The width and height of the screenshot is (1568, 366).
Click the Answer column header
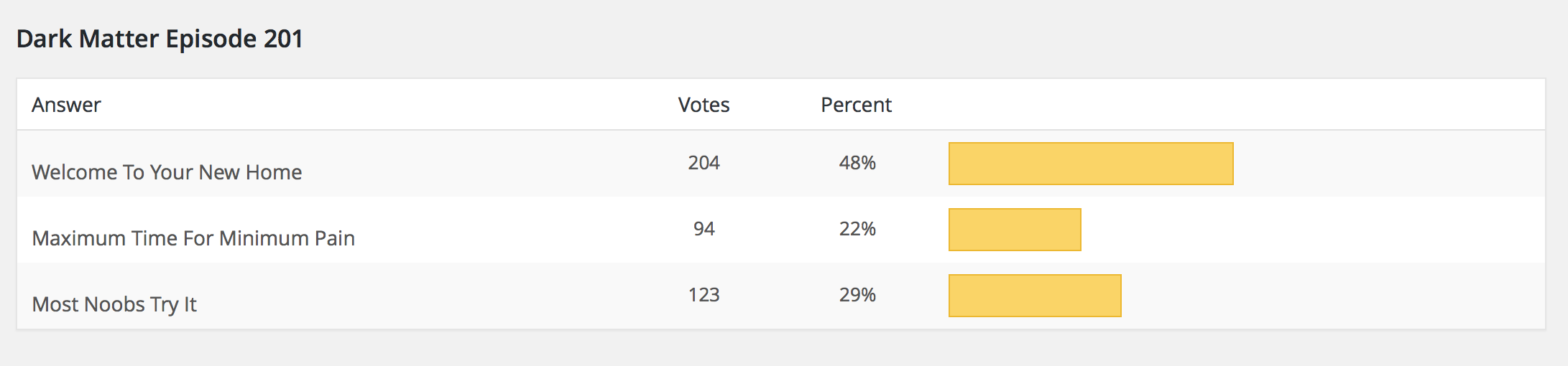66,105
